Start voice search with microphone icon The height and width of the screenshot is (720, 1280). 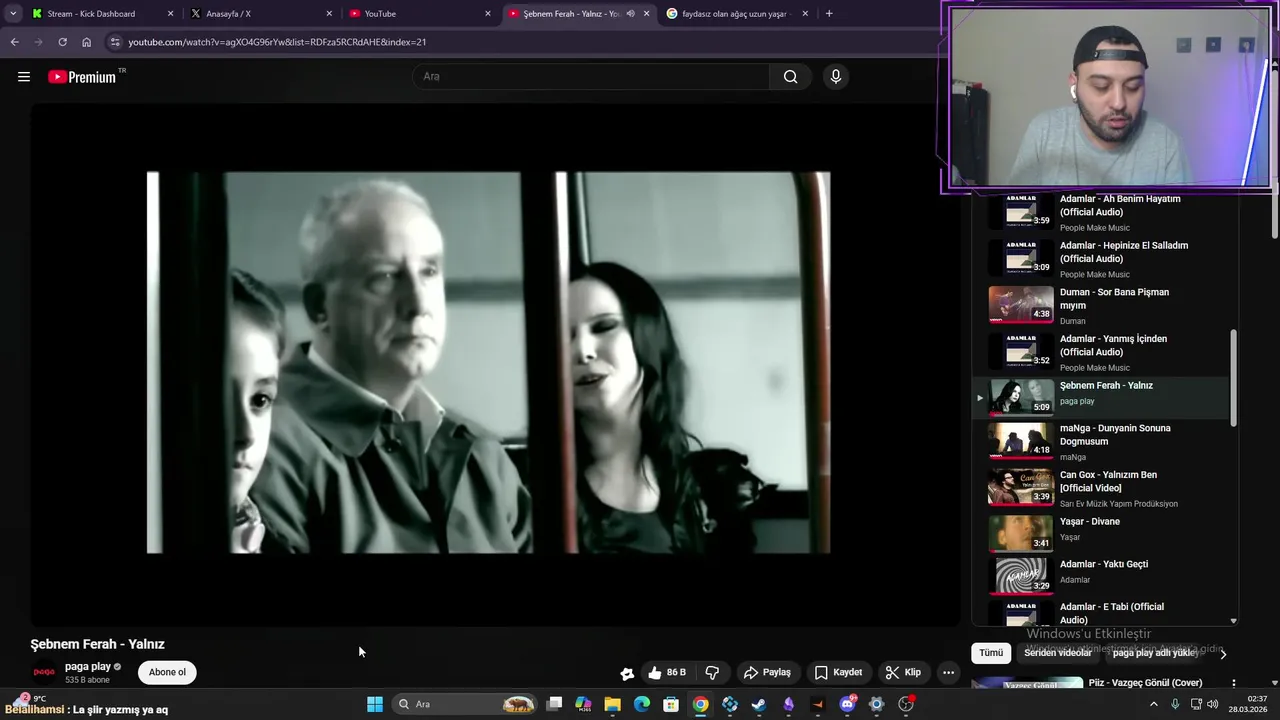tap(836, 77)
